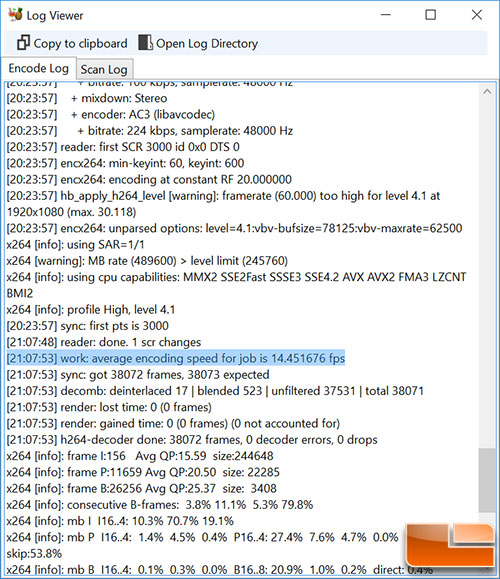
Task: Click the vertical scrollbar thumb
Action: pos(487,480)
